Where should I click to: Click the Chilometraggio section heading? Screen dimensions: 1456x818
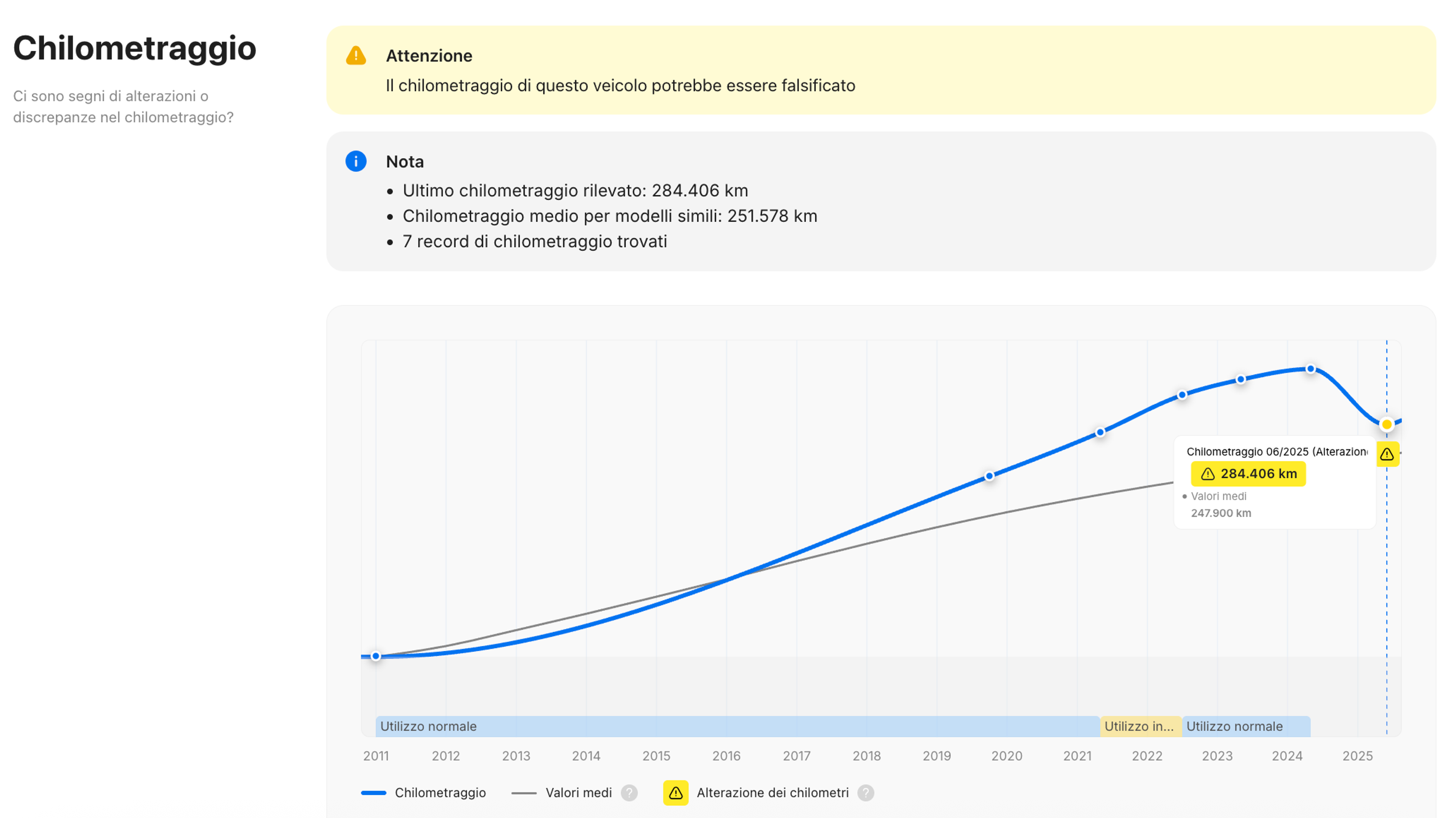click(x=135, y=48)
